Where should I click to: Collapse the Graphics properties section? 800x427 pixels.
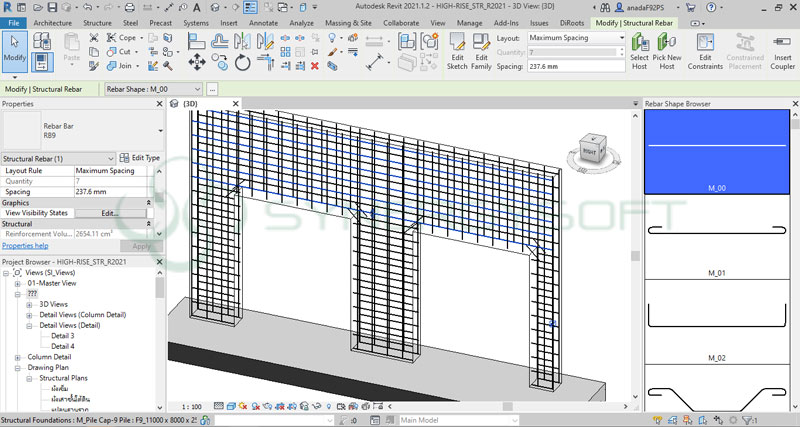[148, 202]
